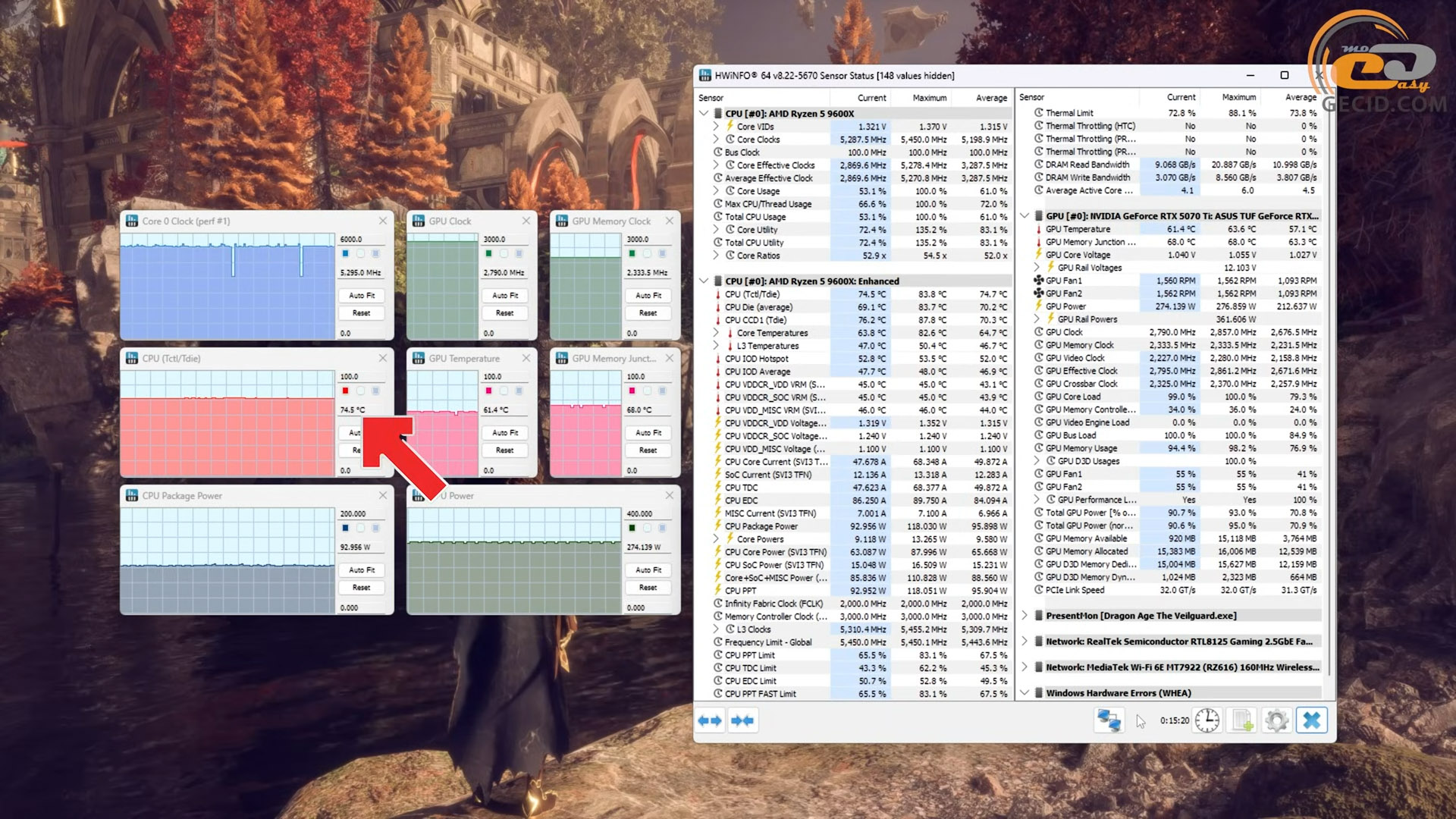1456x819 pixels.
Task: Click the circle icon beside PCIe Link Speed row
Action: coord(1039,590)
